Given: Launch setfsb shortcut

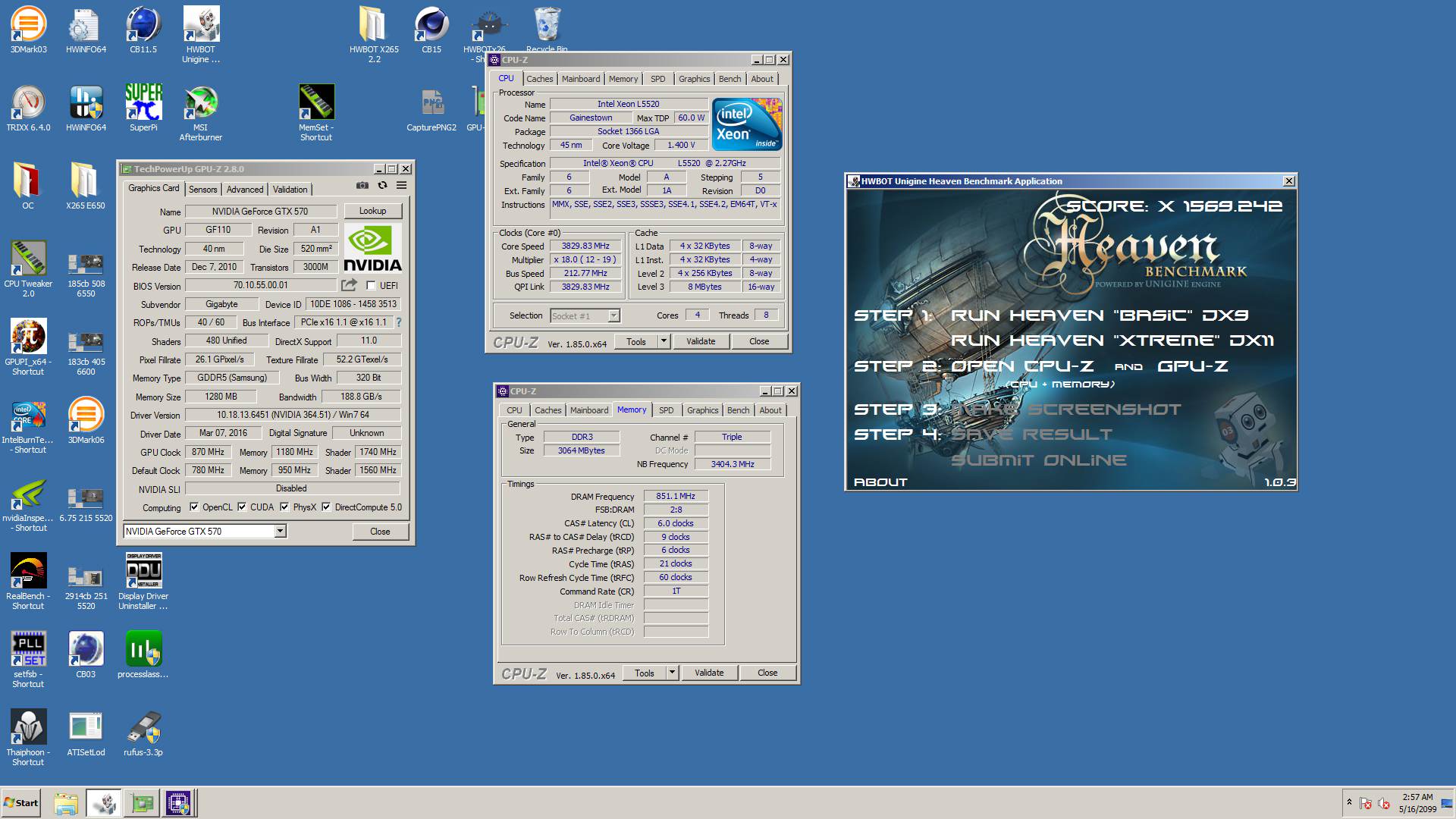Looking at the screenshot, I should [28, 660].
